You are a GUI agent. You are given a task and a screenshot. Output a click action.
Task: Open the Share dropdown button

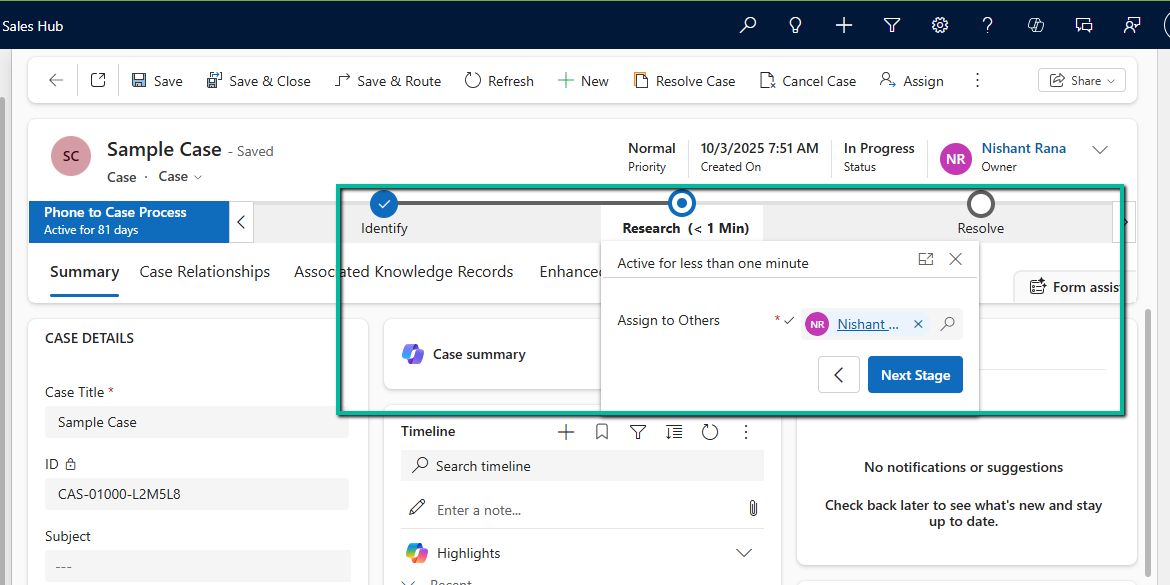(x=1082, y=81)
